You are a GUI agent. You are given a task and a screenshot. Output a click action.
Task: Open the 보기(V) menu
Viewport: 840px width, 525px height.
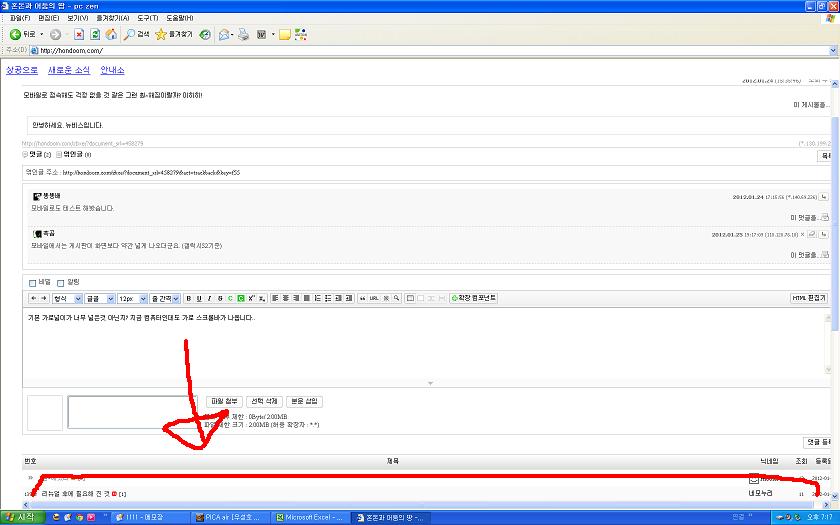click(x=78, y=18)
